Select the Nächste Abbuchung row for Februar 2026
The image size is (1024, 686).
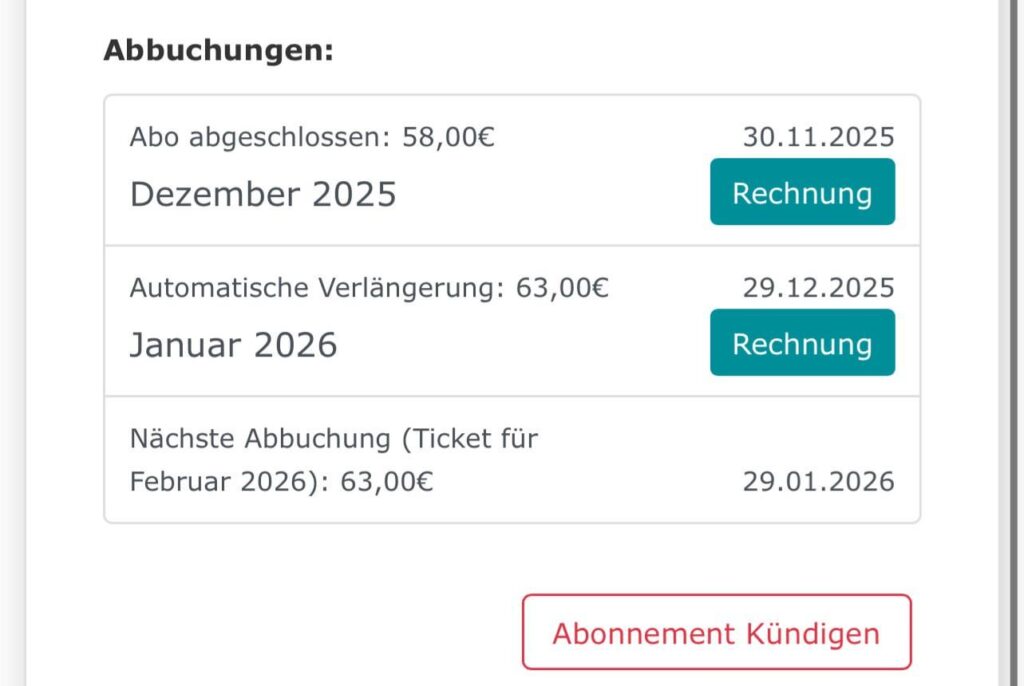coord(400,458)
